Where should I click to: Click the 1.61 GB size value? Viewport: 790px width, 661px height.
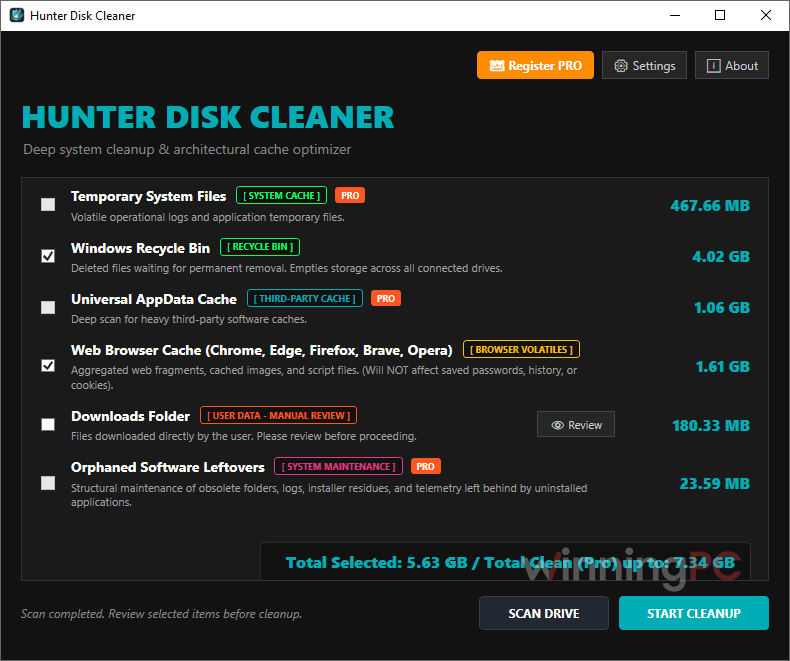pos(722,366)
